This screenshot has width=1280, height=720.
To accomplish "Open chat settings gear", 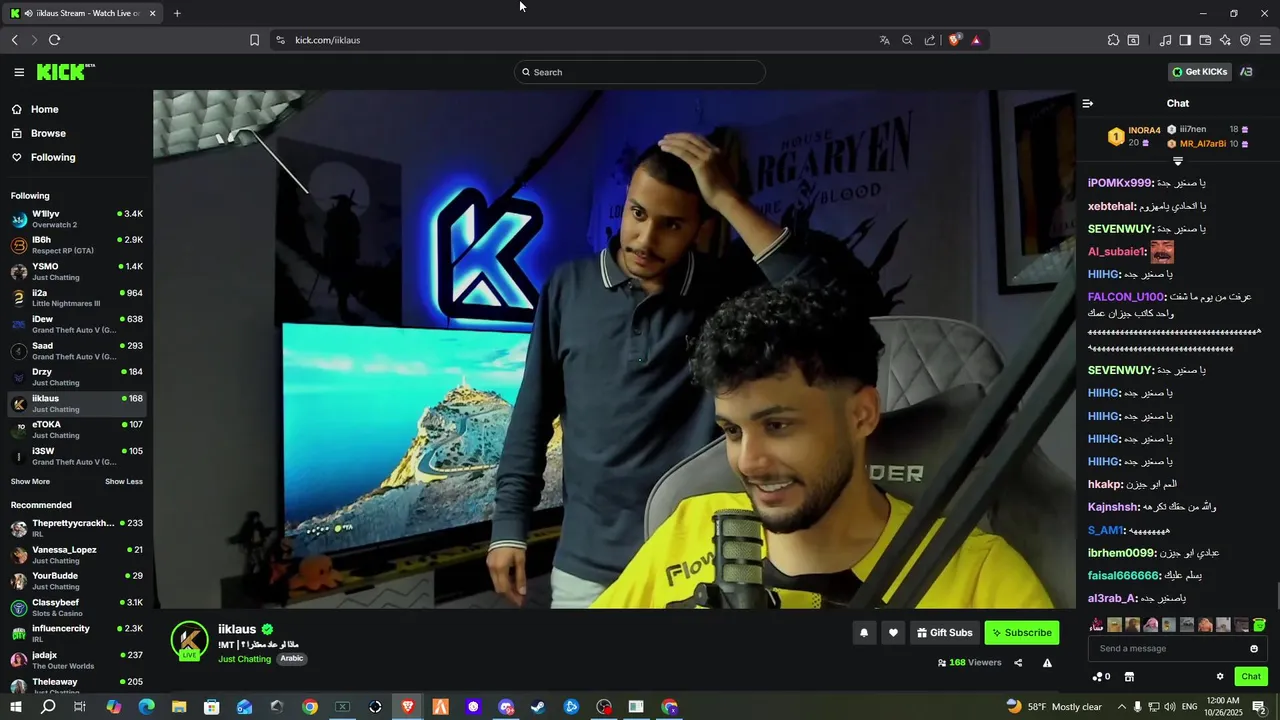I will [x=1220, y=677].
